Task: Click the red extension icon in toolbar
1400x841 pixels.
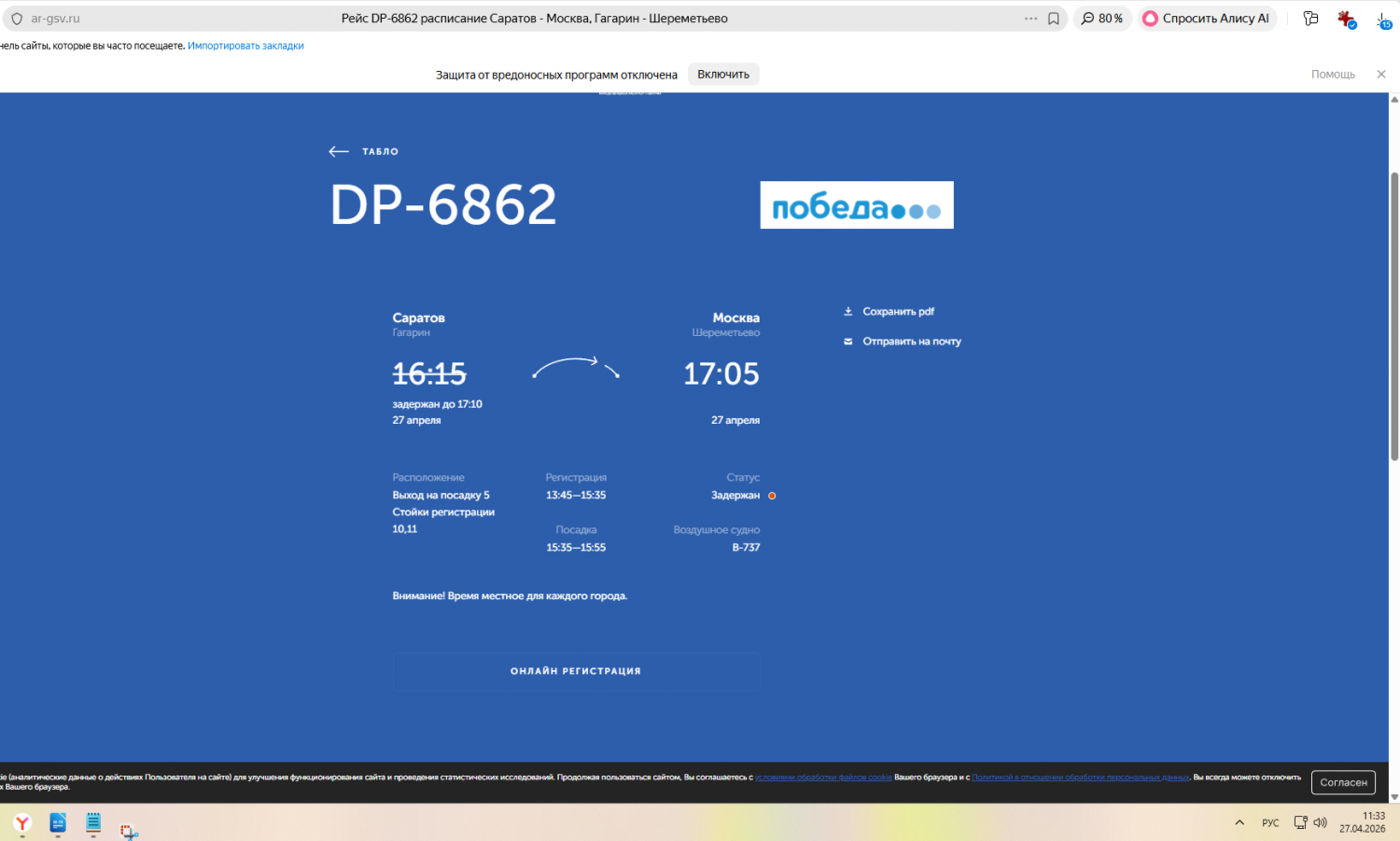Action: (x=1345, y=19)
